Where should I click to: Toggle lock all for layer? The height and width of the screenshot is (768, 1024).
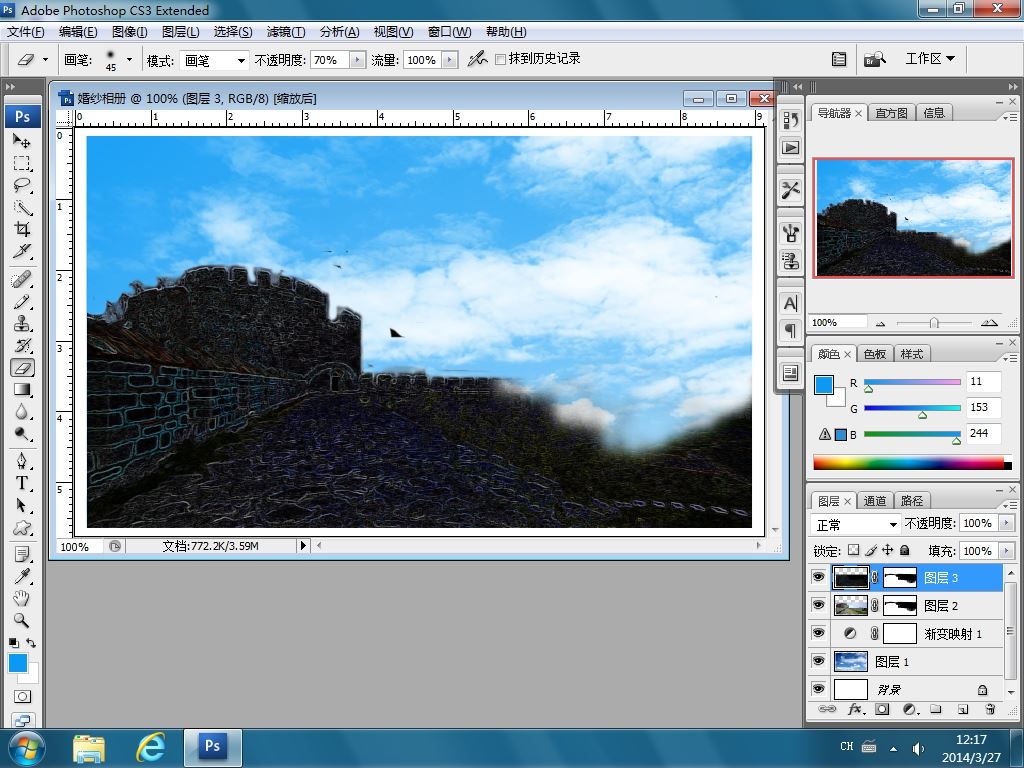(904, 551)
